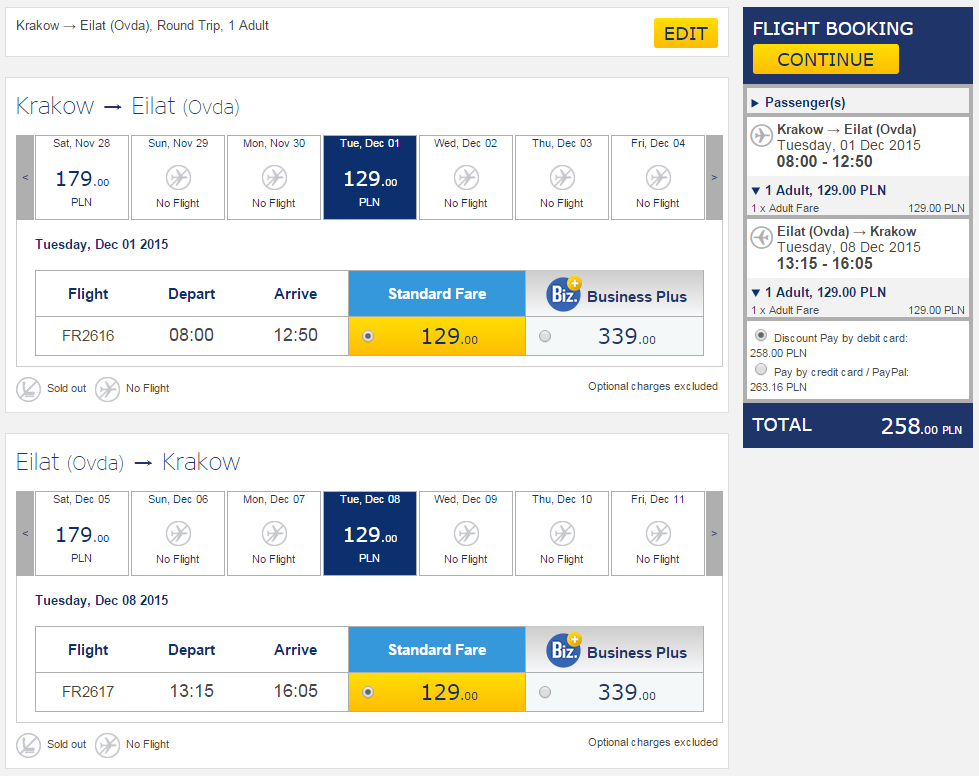Show later outbound dates with right arrow

714,177
